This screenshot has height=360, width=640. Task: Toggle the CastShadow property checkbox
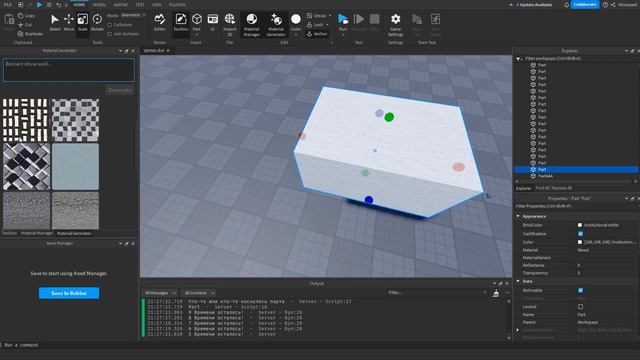580,234
